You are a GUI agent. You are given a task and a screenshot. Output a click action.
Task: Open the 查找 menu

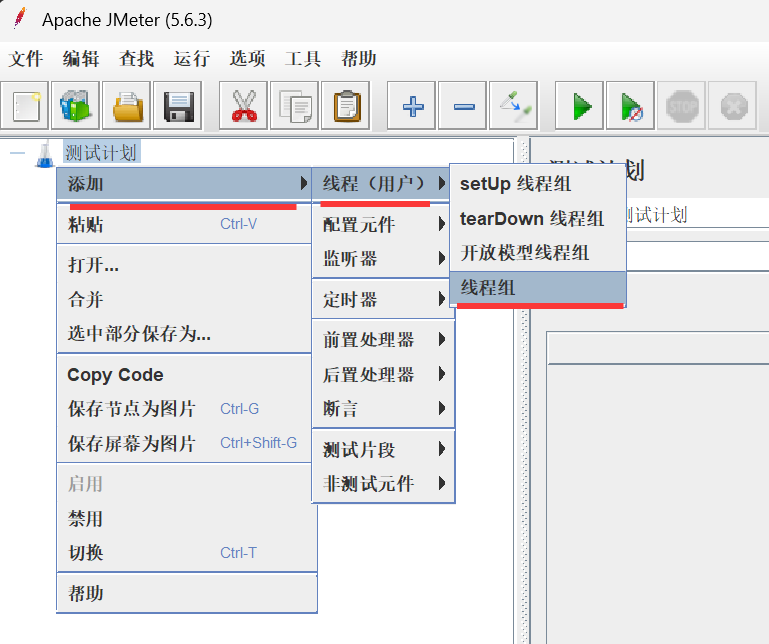point(136,59)
